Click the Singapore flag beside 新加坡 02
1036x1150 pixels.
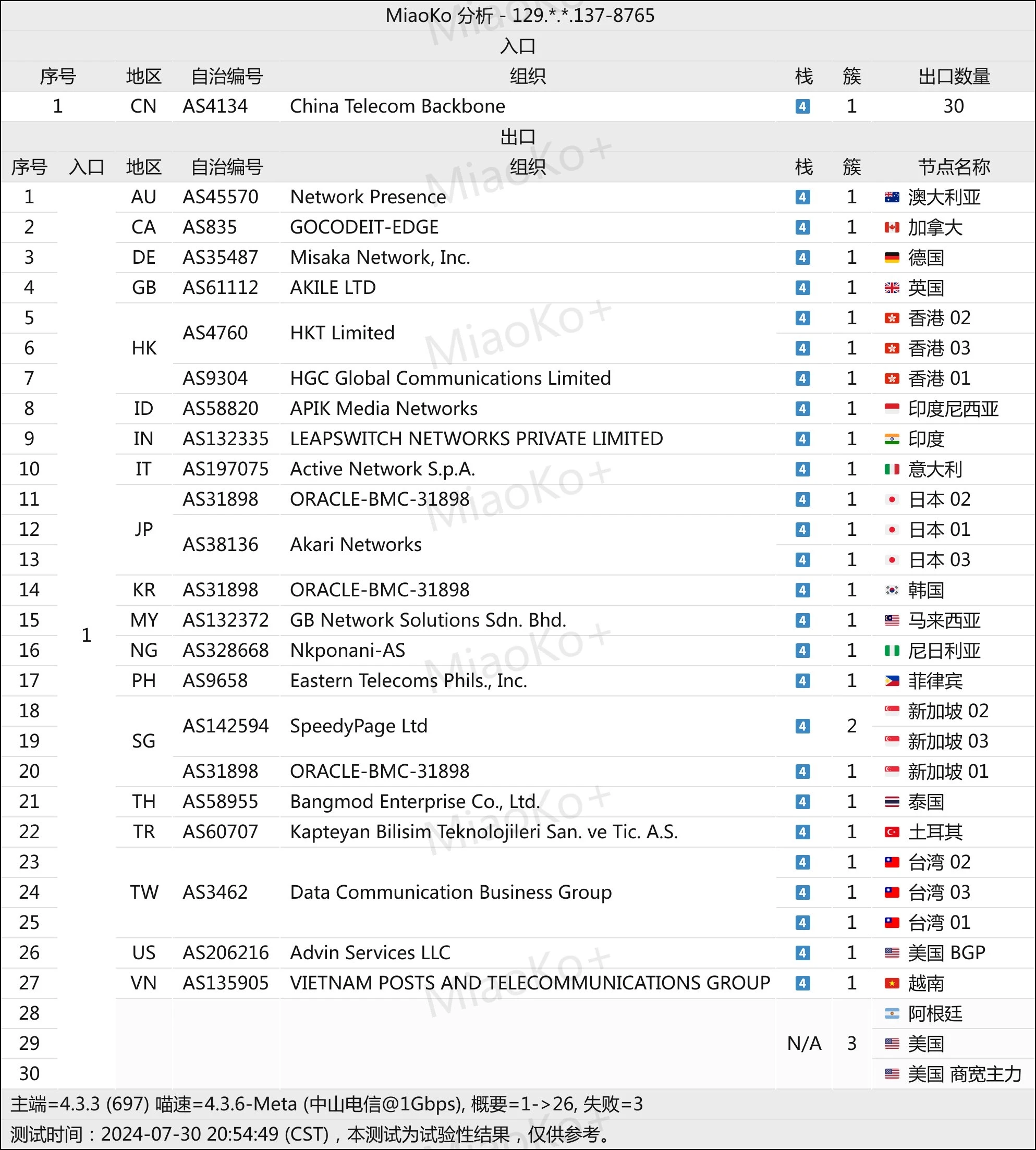(892, 711)
